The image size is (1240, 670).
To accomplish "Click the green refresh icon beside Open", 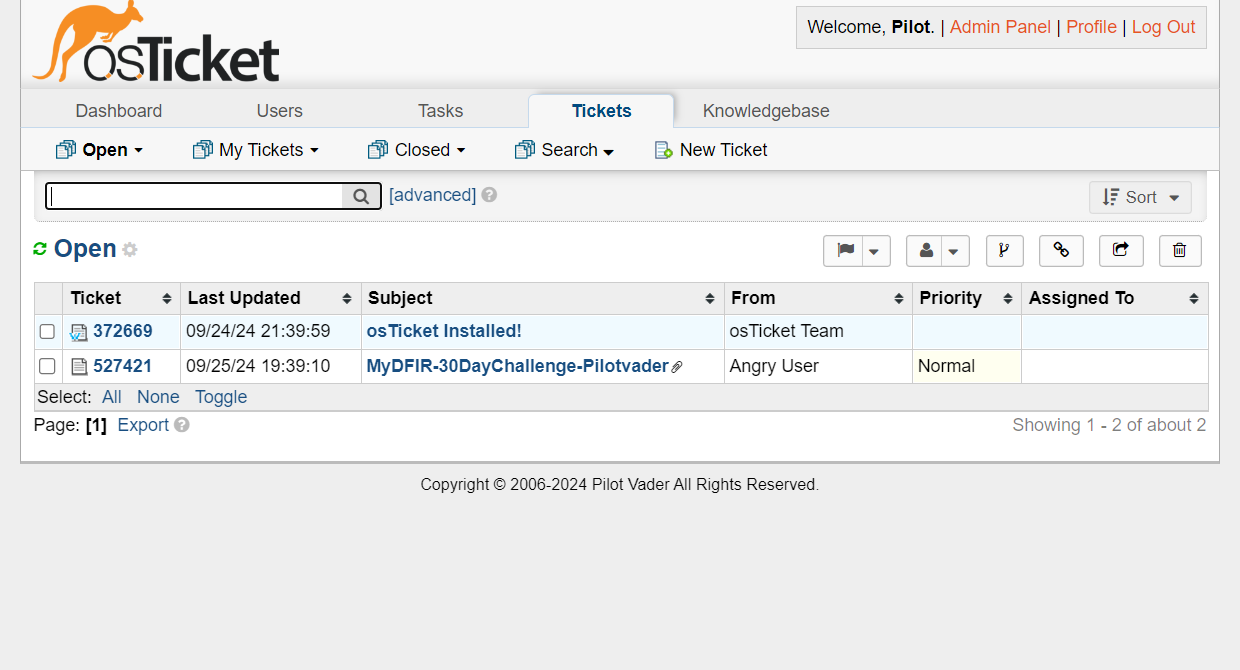I will (x=40, y=249).
